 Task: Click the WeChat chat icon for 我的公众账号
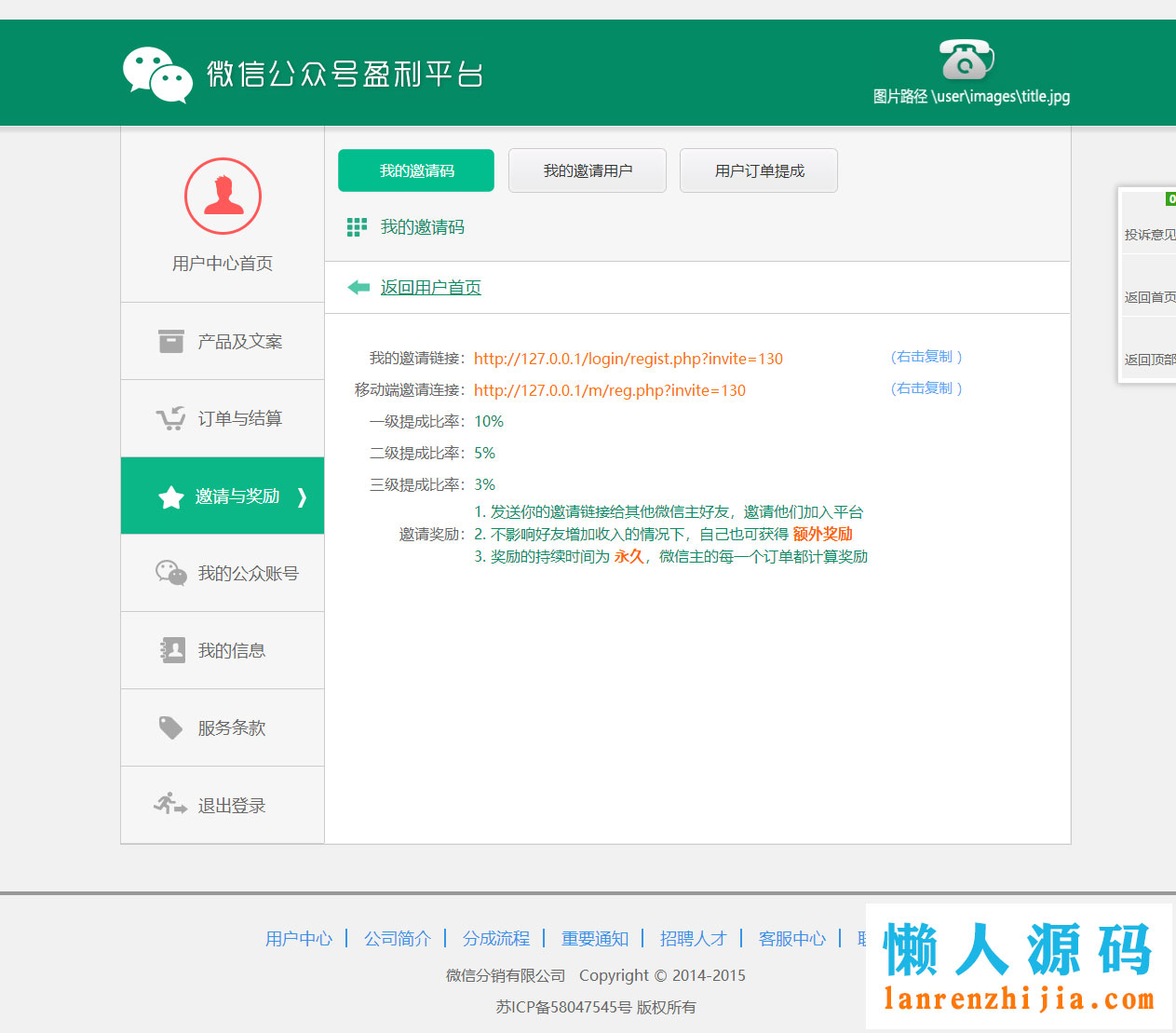pyautogui.click(x=171, y=573)
